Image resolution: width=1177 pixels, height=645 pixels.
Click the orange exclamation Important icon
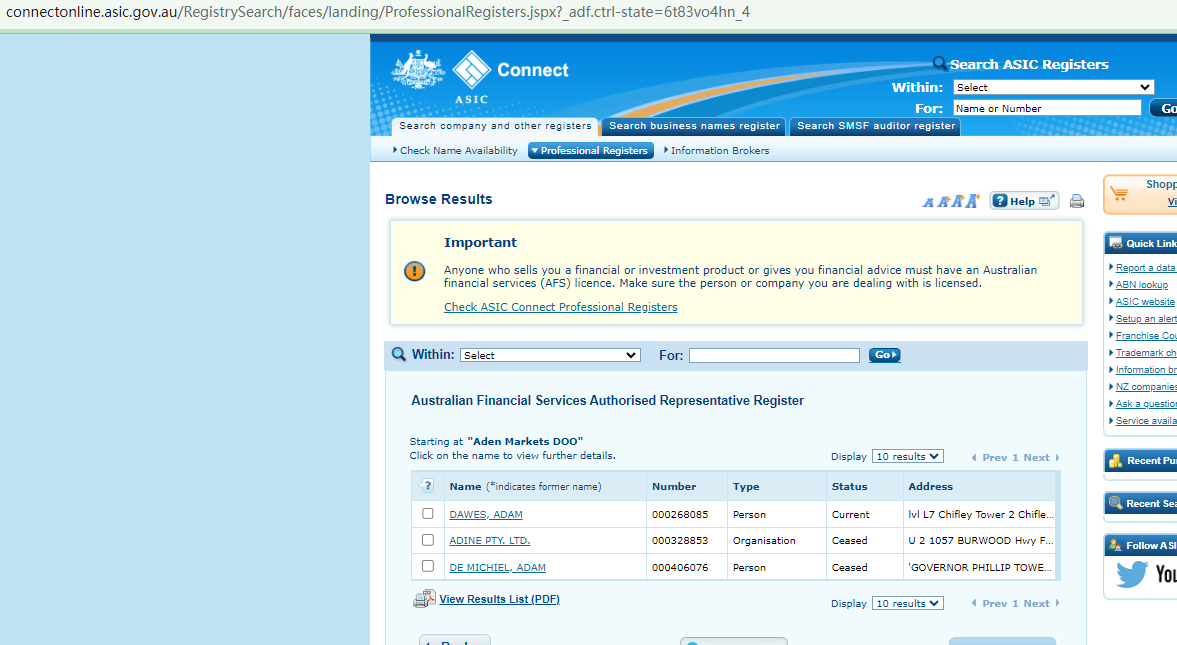pyautogui.click(x=414, y=271)
